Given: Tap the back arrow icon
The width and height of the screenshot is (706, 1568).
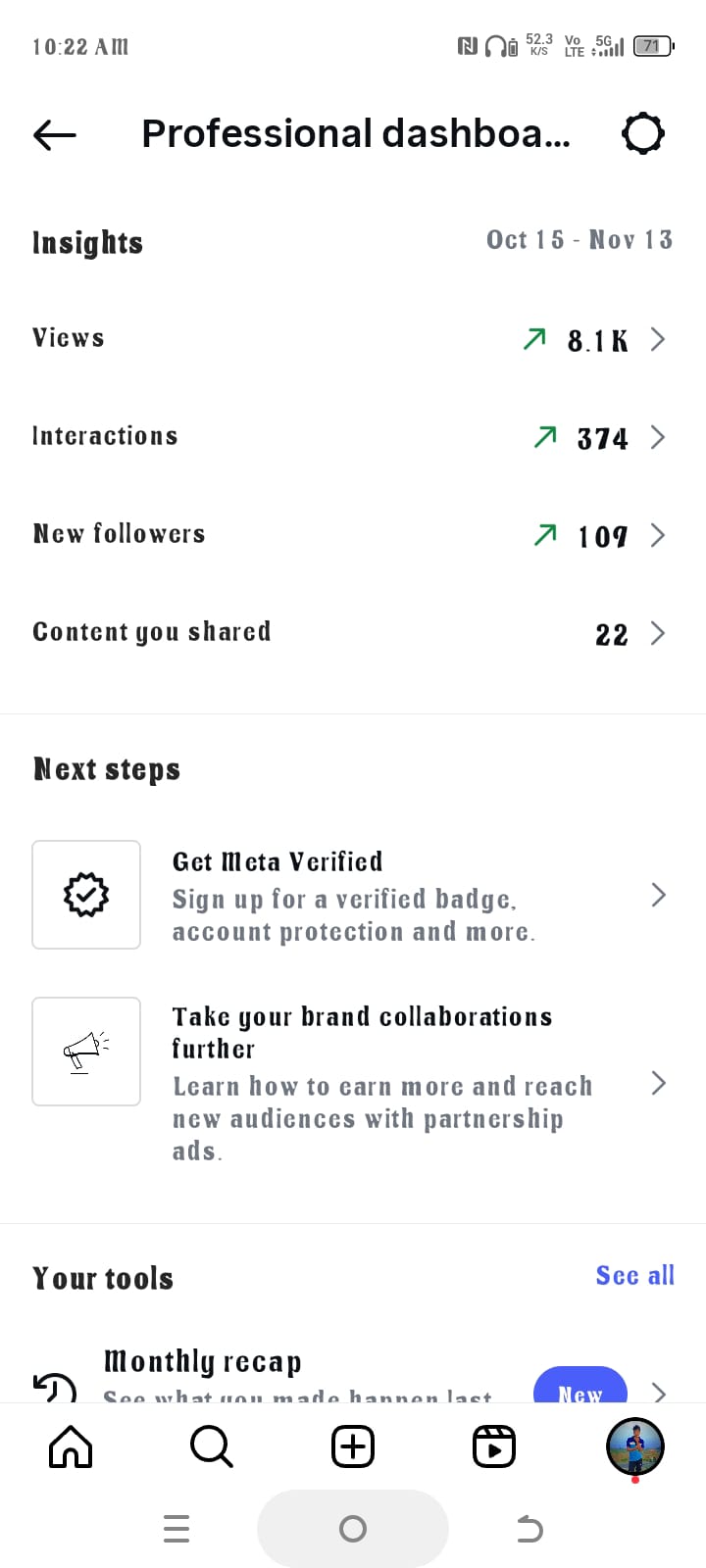Looking at the screenshot, I should click(x=55, y=134).
